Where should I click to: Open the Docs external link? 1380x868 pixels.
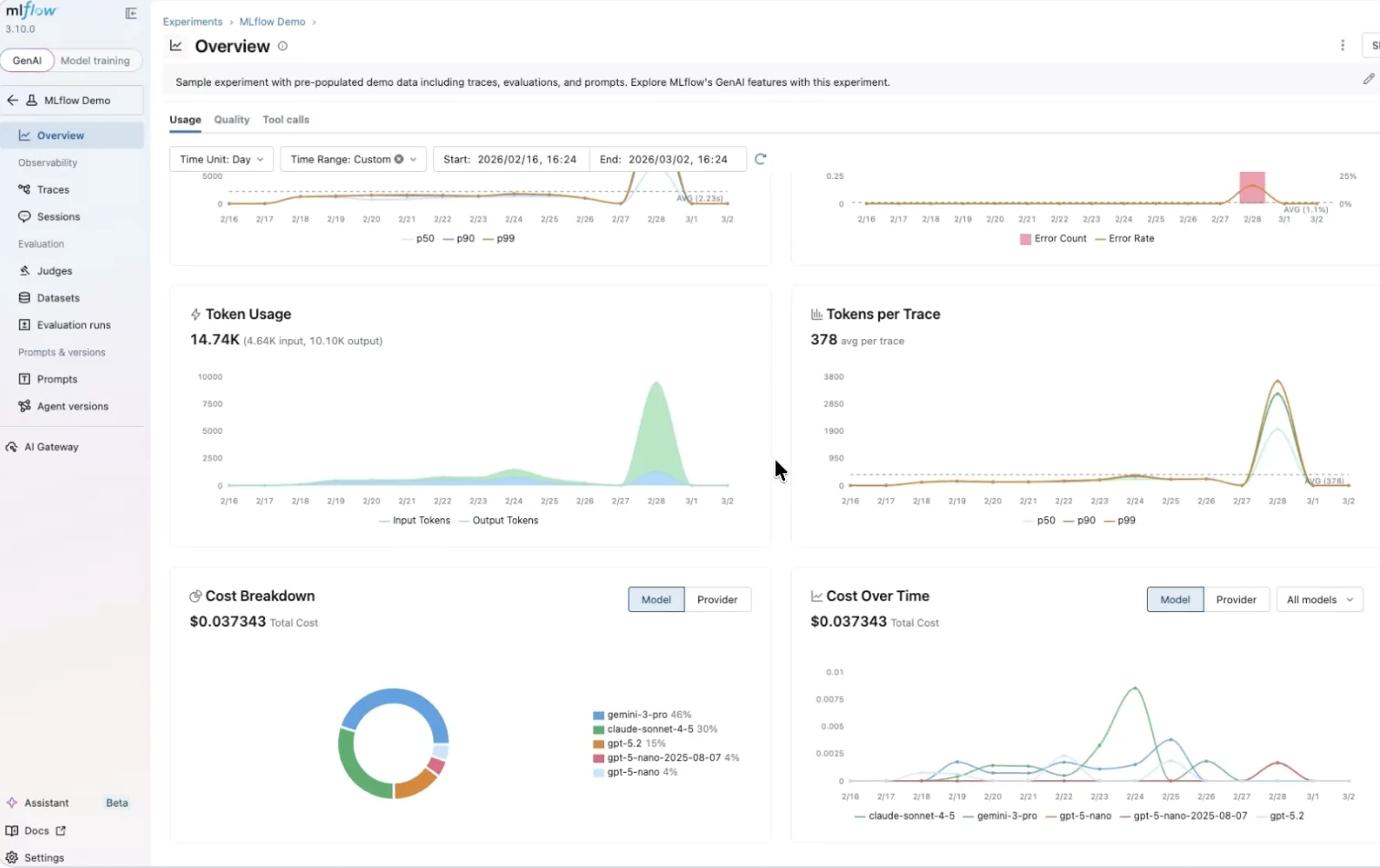click(37, 831)
